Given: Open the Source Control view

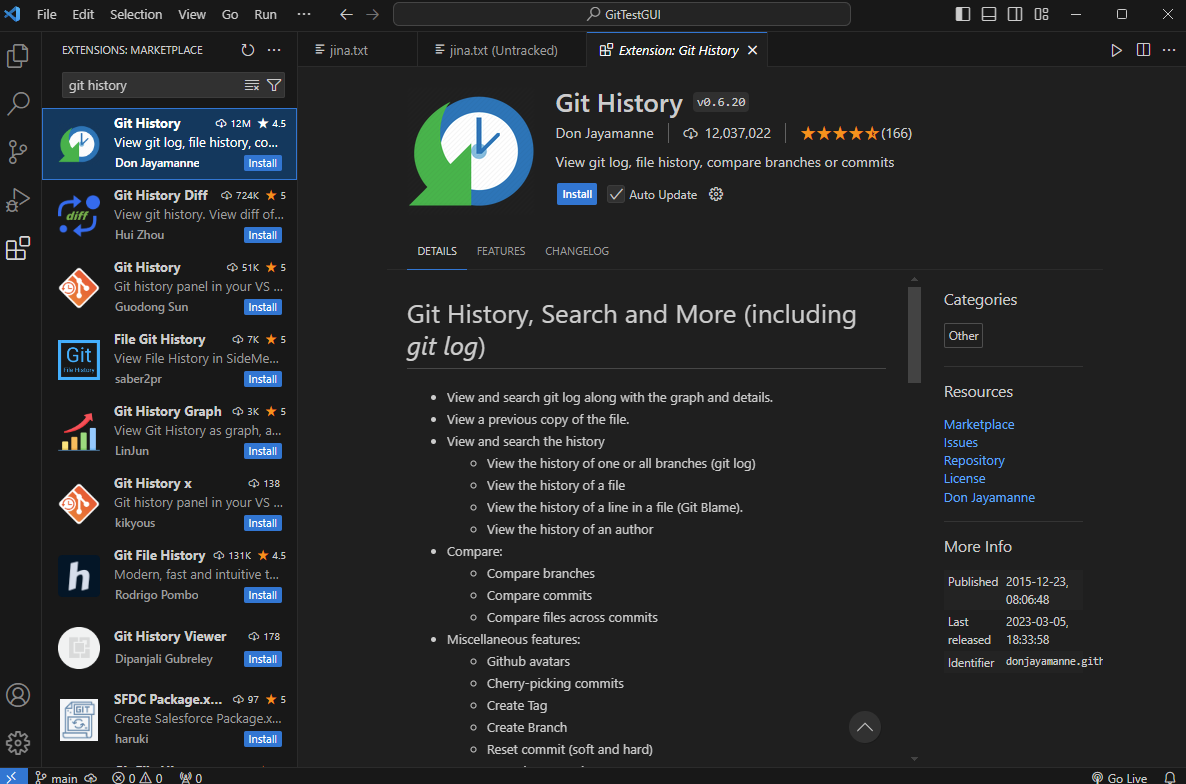Looking at the screenshot, I should pyautogui.click(x=18, y=152).
